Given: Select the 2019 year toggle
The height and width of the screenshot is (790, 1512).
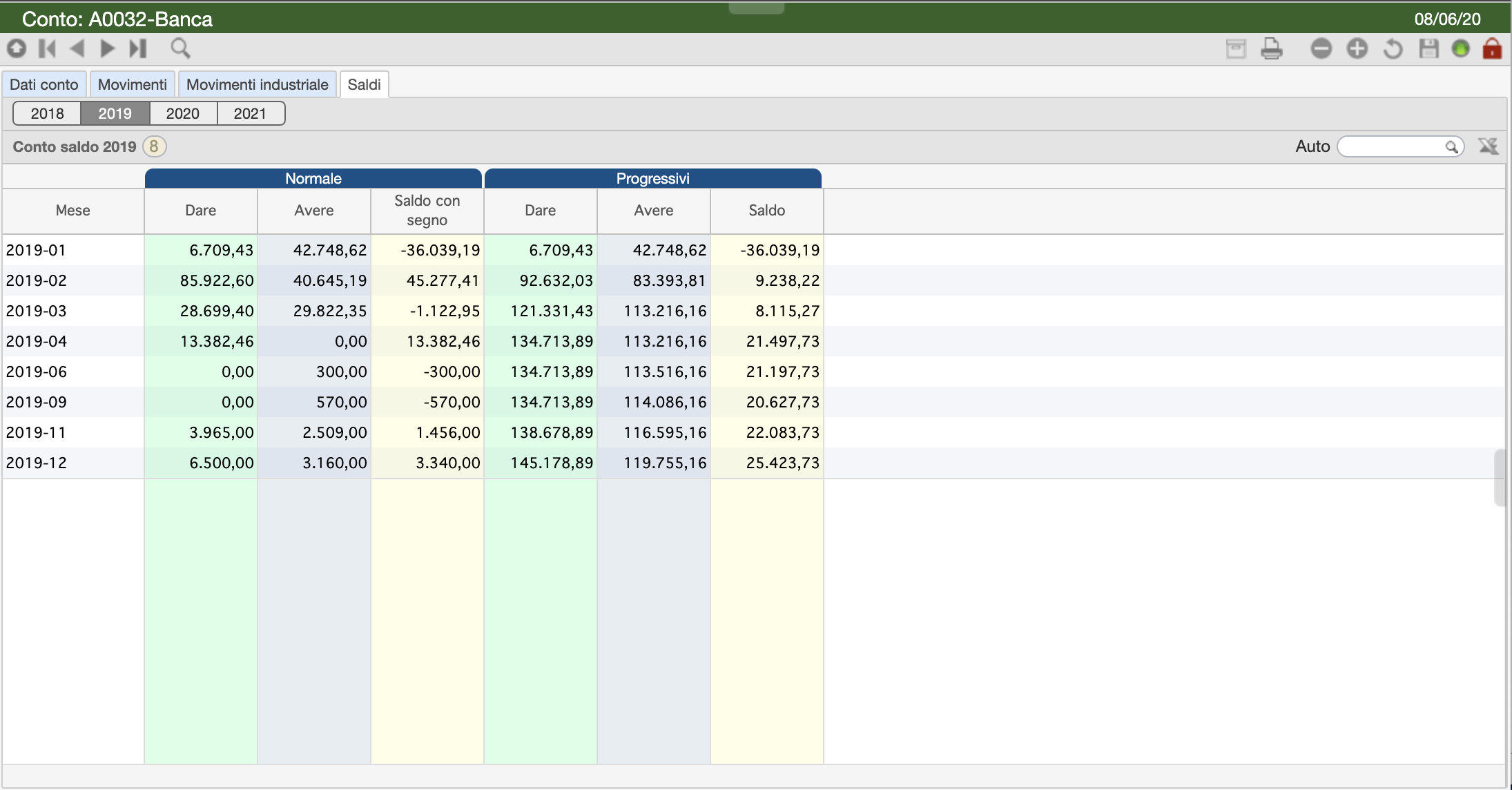Looking at the screenshot, I should click(x=115, y=113).
